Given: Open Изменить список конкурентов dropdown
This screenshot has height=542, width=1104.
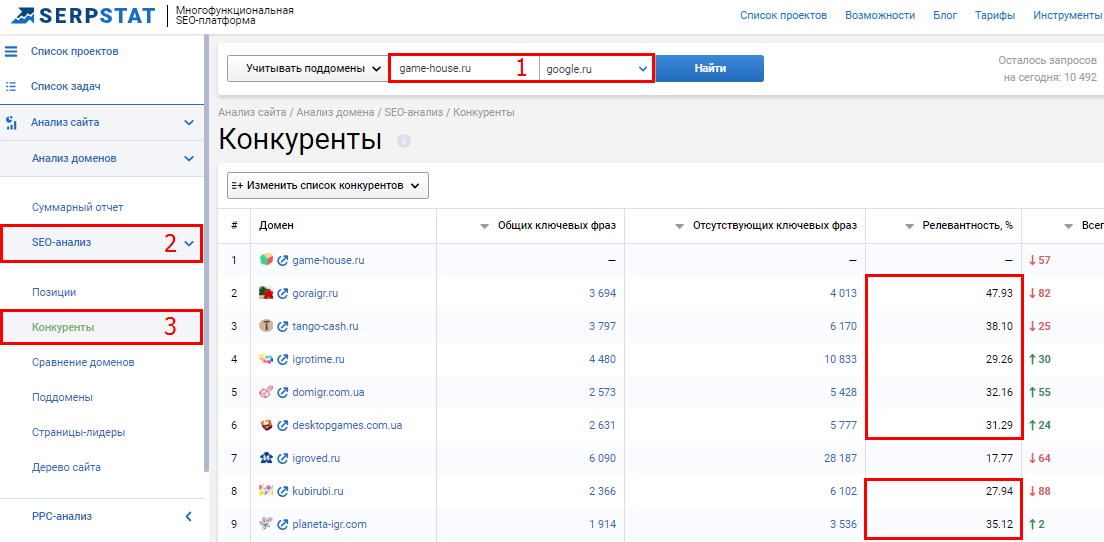Looking at the screenshot, I should click(327, 186).
